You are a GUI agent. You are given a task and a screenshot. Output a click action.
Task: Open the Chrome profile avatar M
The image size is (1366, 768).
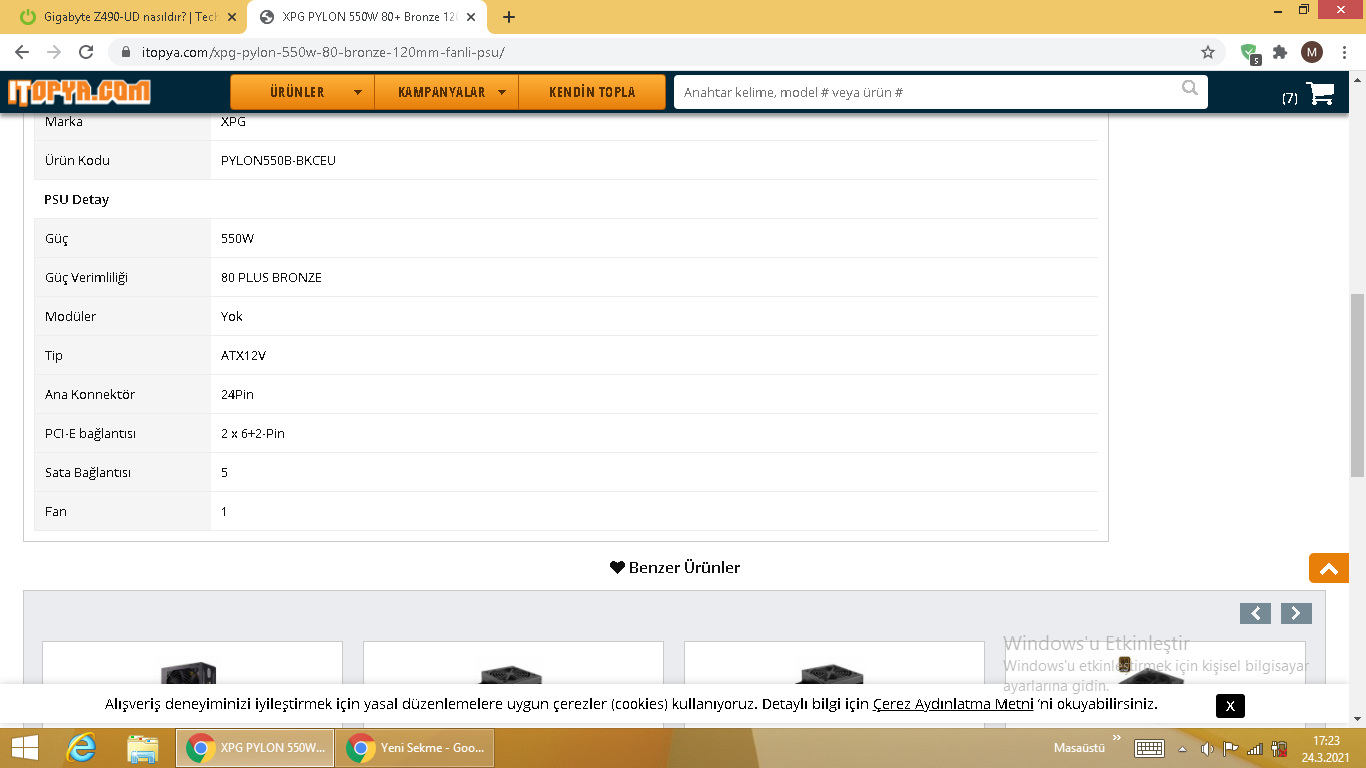(1312, 52)
